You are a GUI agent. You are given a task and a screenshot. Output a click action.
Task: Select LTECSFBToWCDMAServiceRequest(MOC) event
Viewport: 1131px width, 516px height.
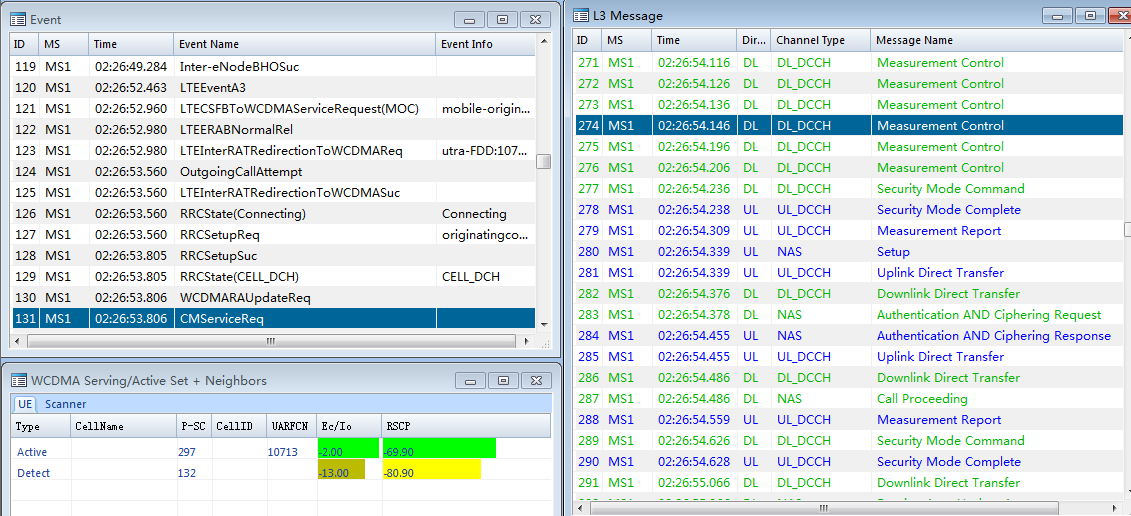[273, 109]
